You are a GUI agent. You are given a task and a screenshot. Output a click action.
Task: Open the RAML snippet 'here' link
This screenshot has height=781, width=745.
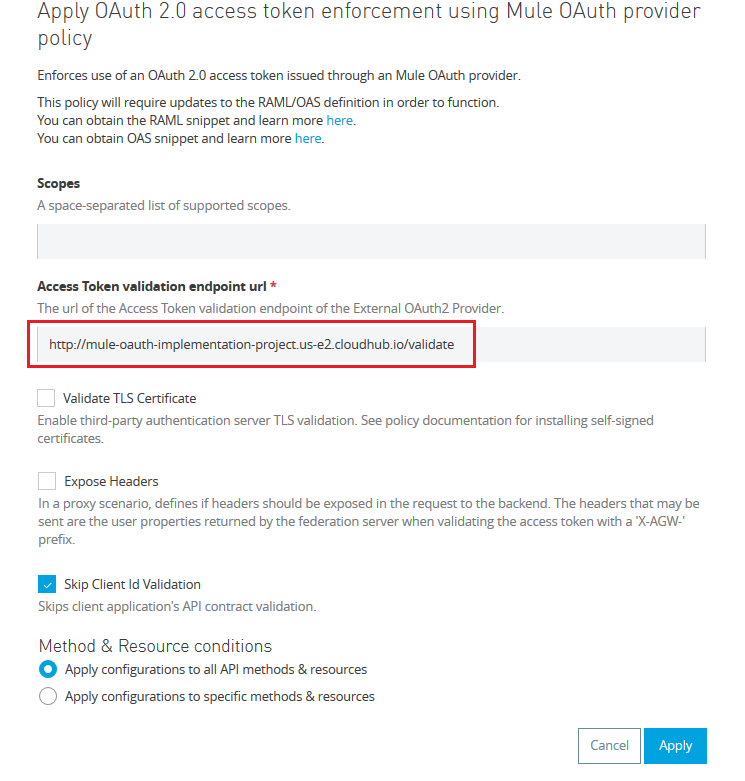tap(339, 121)
